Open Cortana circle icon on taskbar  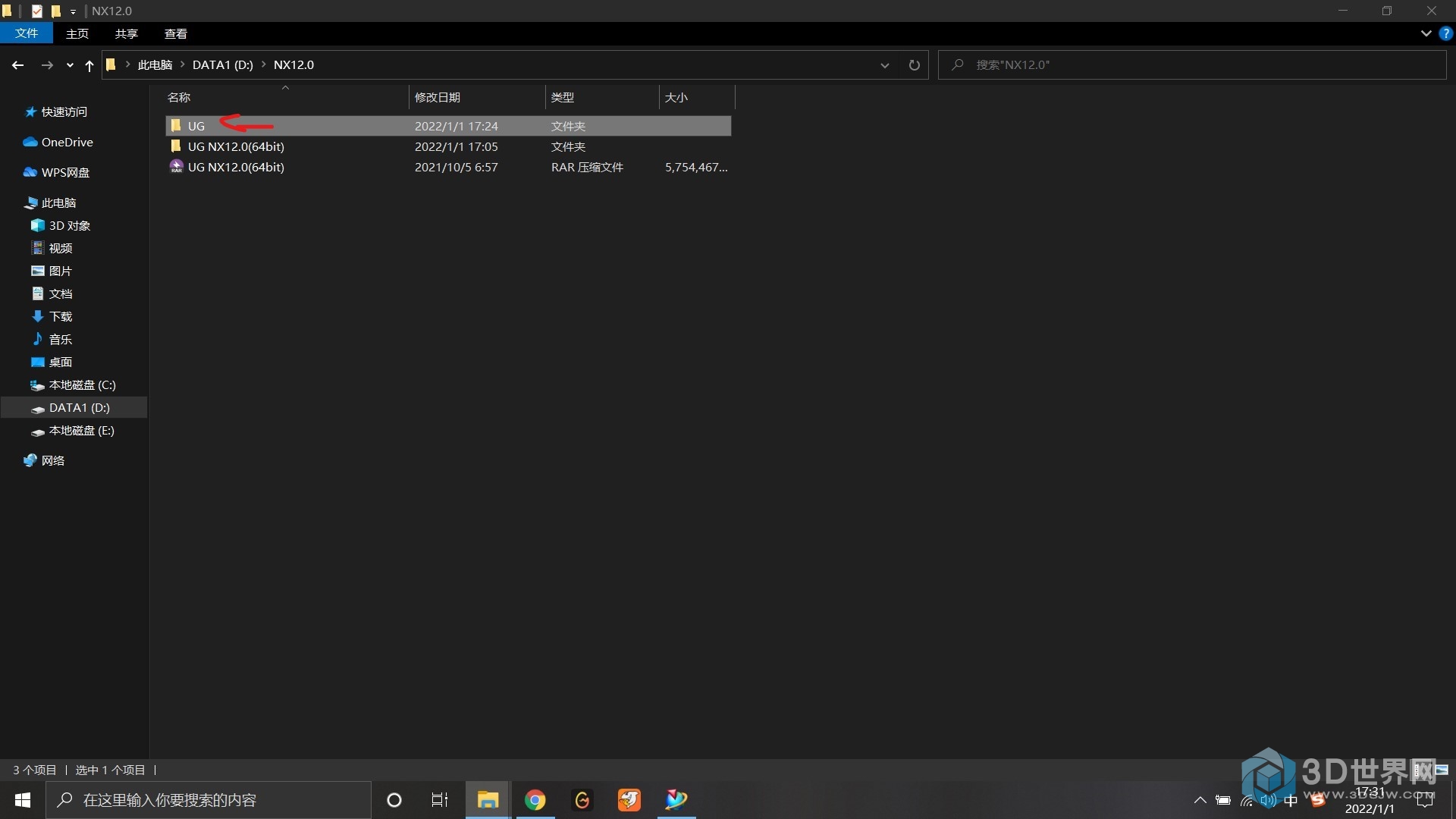pyautogui.click(x=394, y=800)
